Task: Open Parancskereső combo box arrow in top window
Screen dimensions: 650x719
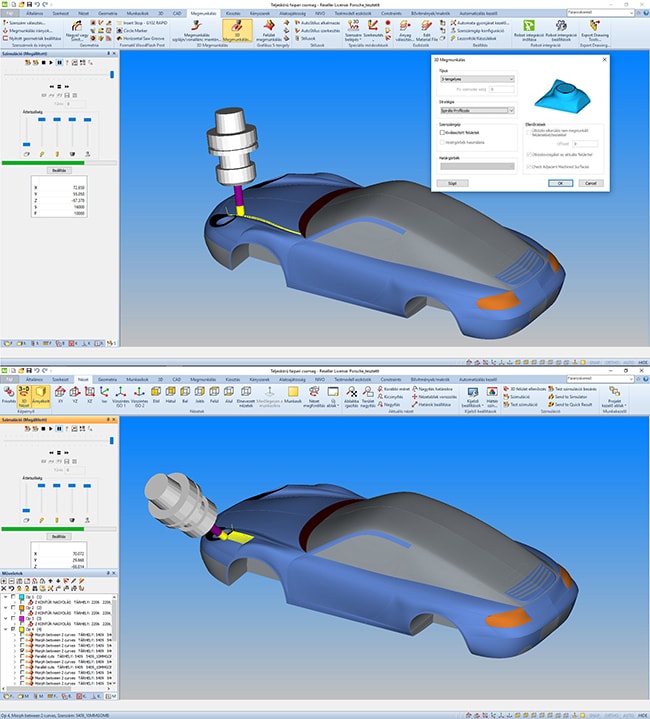Action: [631, 13]
